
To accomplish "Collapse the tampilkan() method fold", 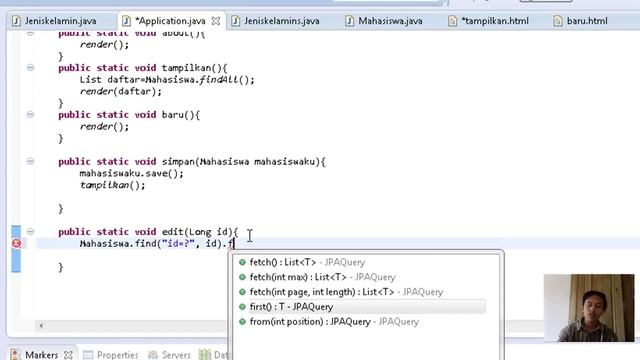I will (x=30, y=68).
